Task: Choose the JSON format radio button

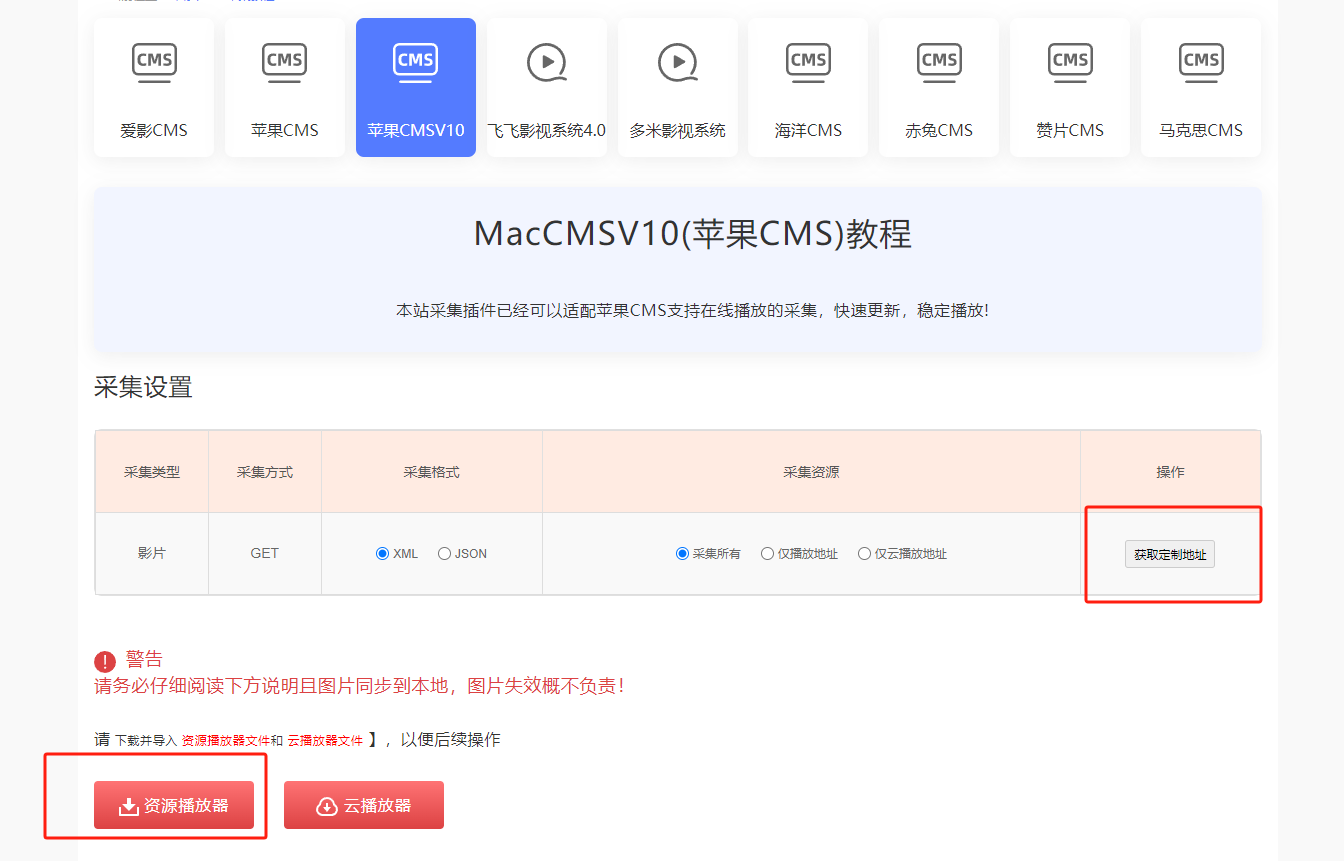Action: tap(444, 554)
